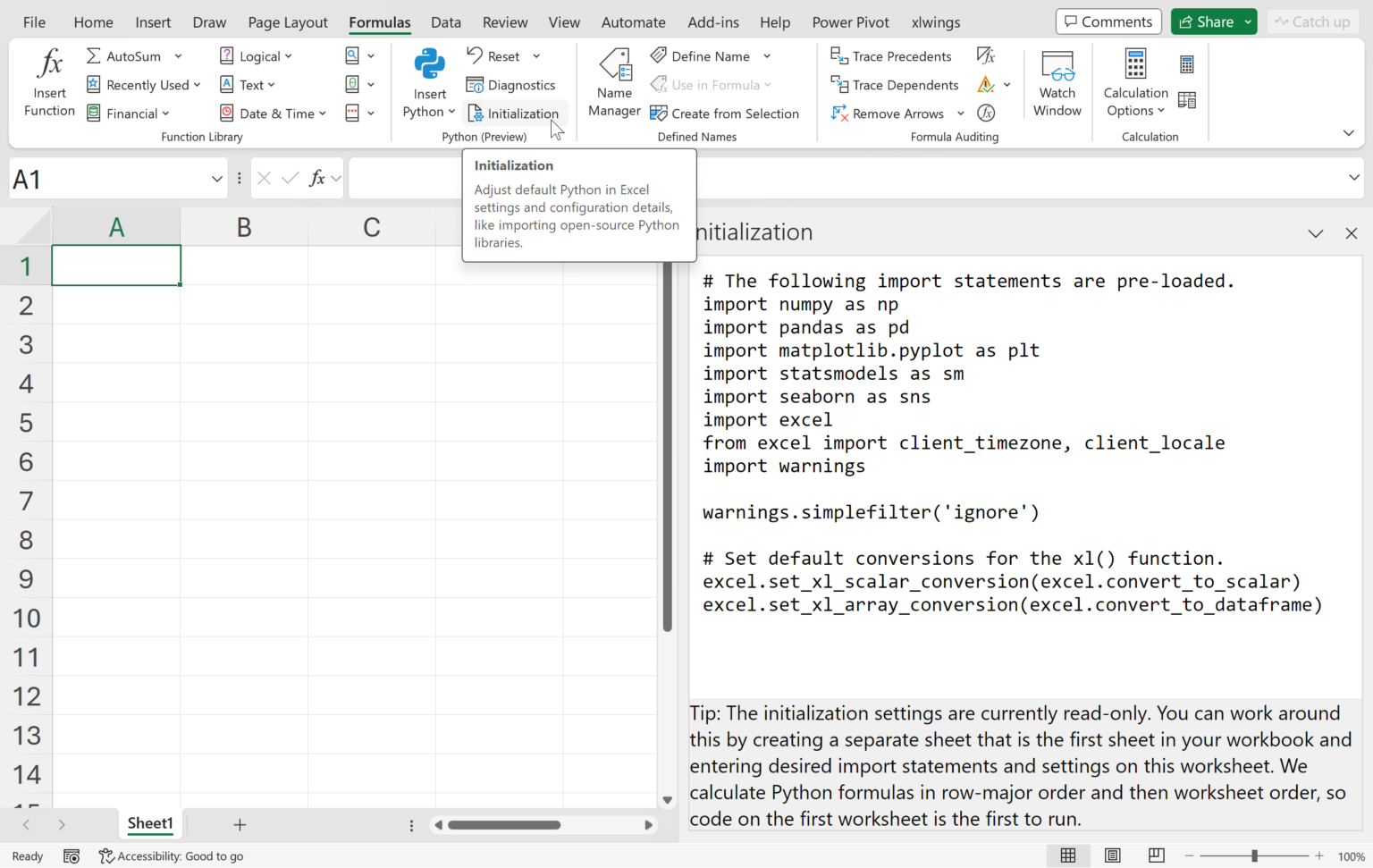Open the Sheet1 worksheet tab
The height and width of the screenshot is (868, 1373).
tap(149, 823)
